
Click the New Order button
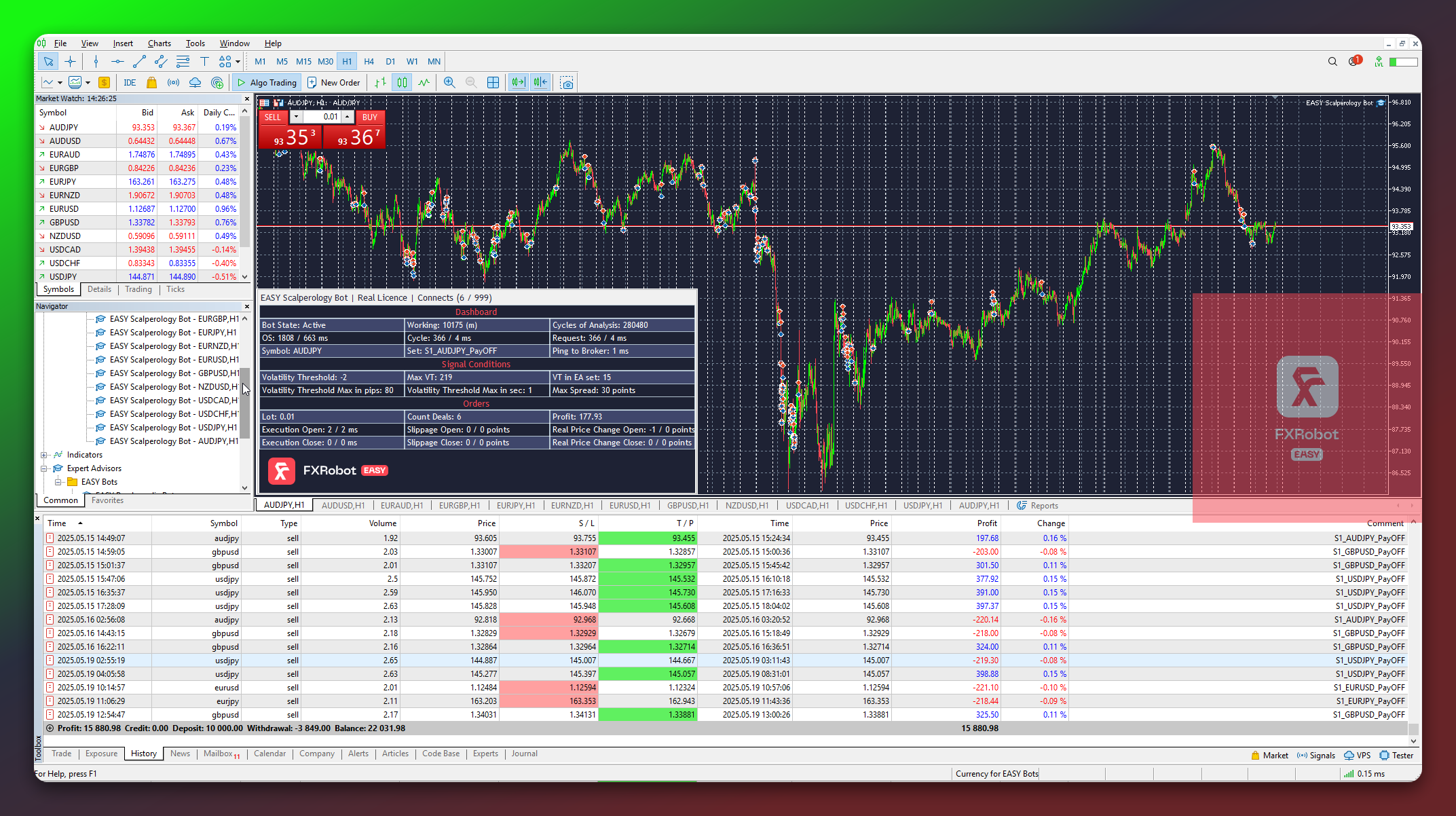(x=334, y=83)
